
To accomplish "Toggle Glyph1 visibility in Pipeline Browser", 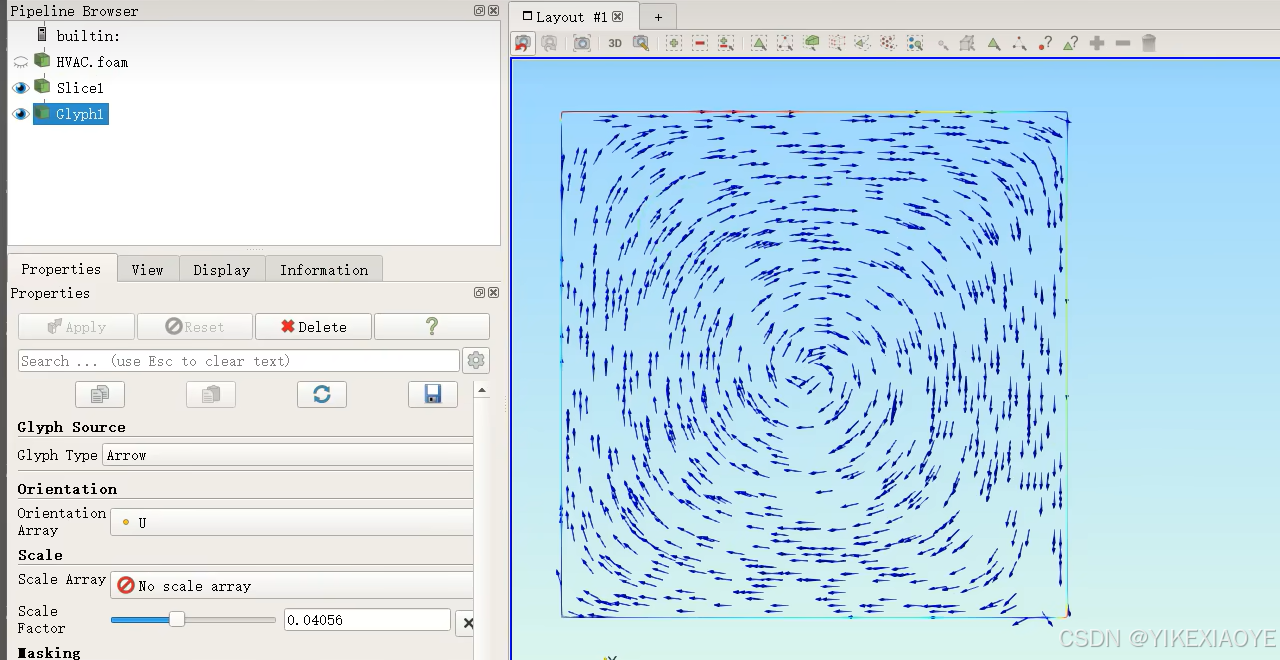I will tap(20, 113).
